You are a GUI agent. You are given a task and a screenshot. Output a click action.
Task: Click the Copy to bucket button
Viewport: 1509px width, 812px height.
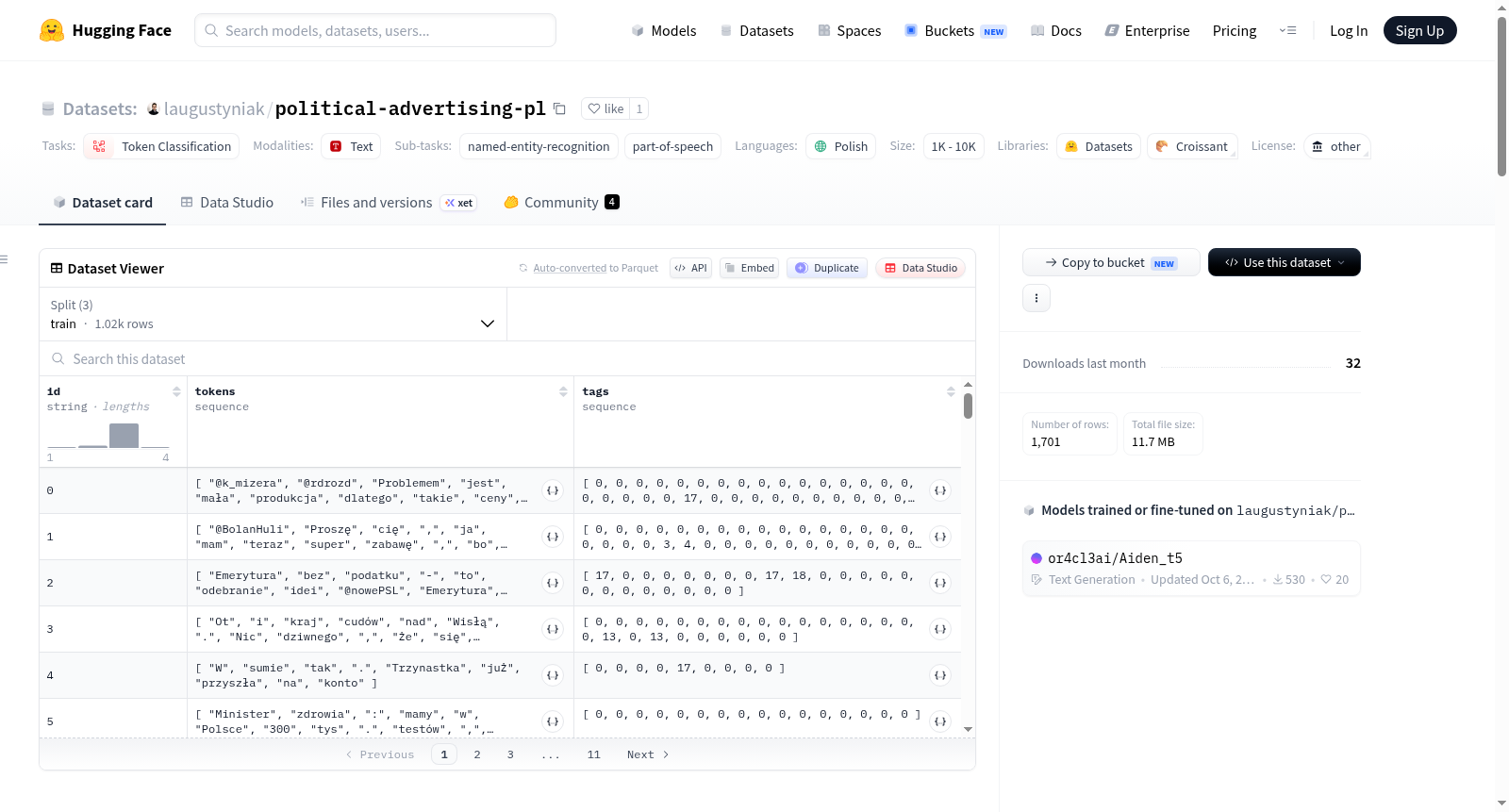click(x=1111, y=262)
